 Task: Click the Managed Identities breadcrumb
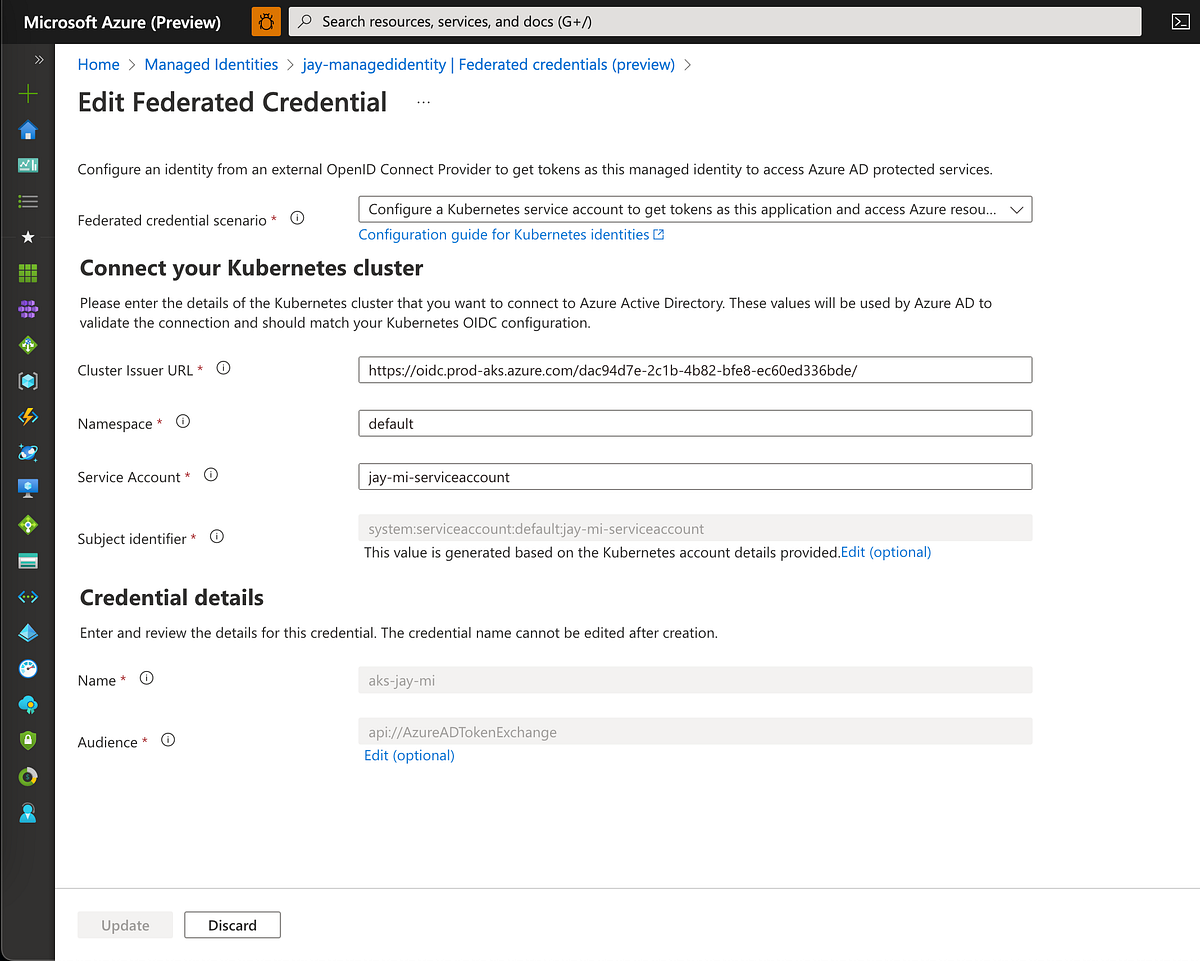(x=211, y=64)
